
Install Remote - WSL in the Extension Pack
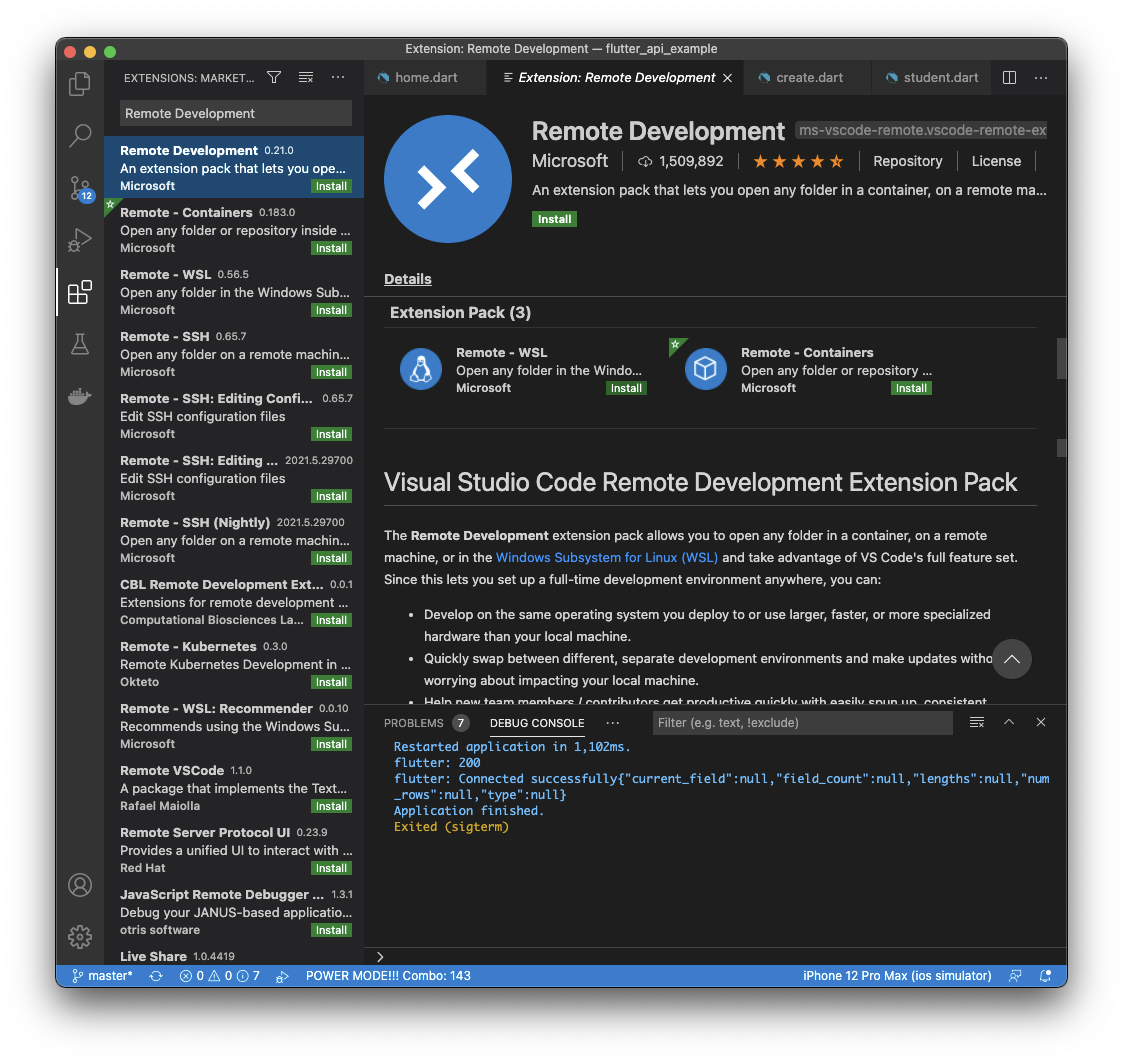[626, 388]
